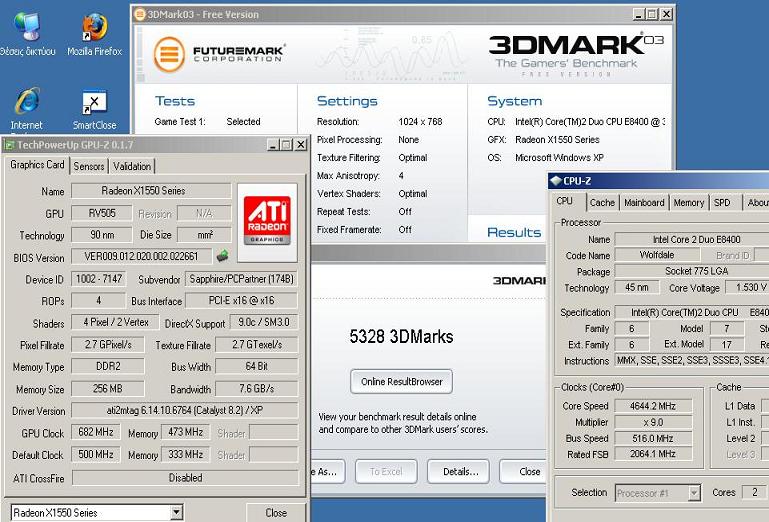Open the SPD tab in CPU-Z
769x522 pixels.
coord(722,203)
